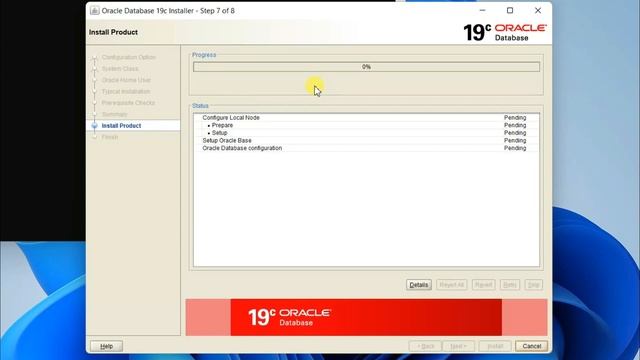The image size is (640, 360).
Task: Select the Prerequisite Checks step
Action: pyautogui.click(x=128, y=103)
